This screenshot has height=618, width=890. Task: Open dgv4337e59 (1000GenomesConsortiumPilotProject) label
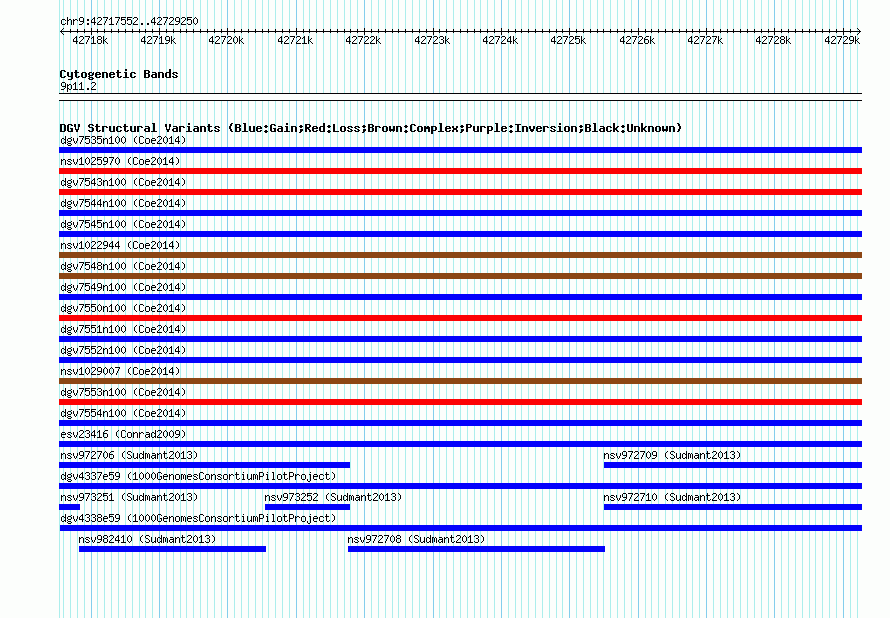pos(198,476)
